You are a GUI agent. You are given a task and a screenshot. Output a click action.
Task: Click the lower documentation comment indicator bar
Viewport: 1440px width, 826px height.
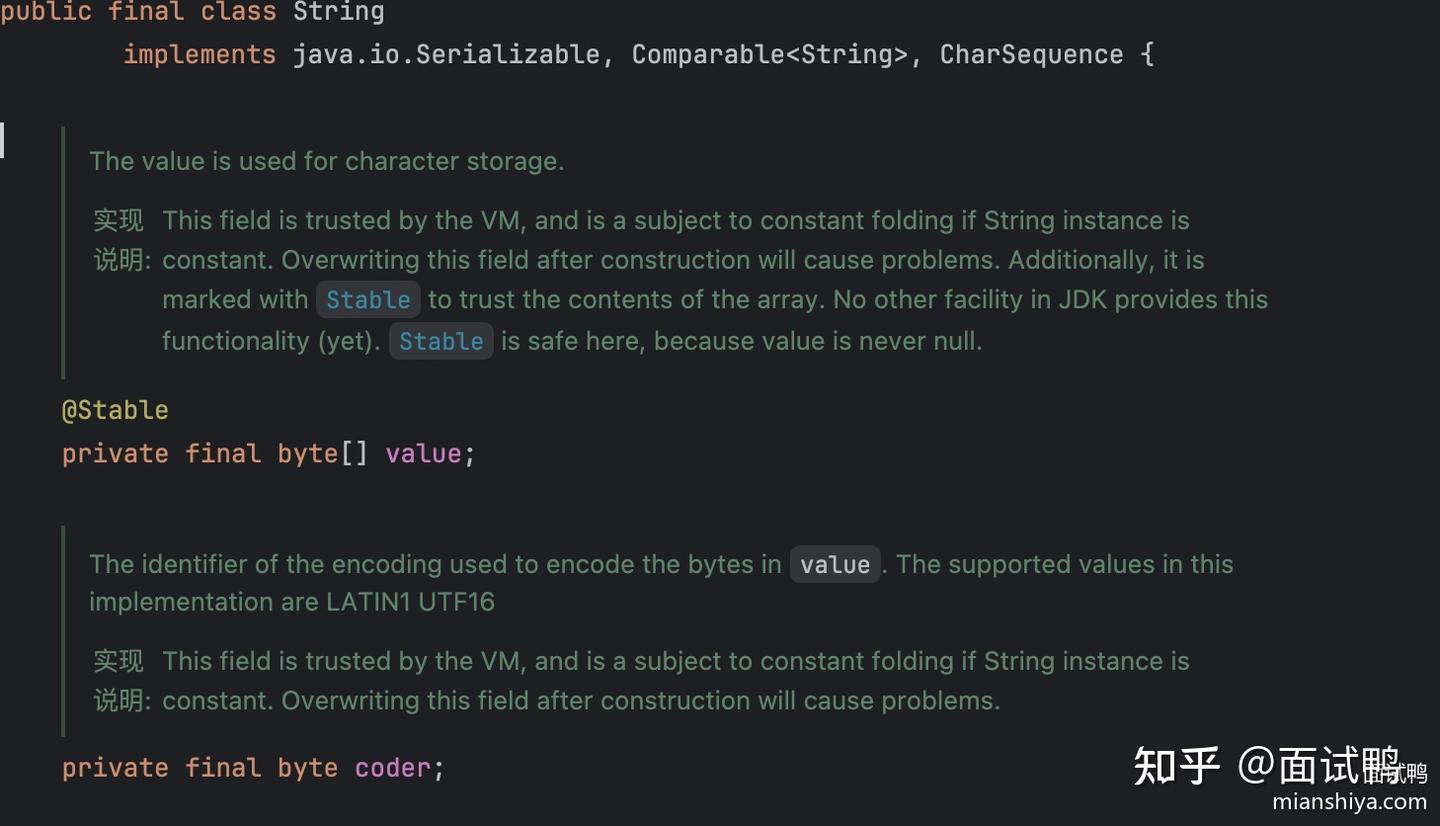pos(63,630)
